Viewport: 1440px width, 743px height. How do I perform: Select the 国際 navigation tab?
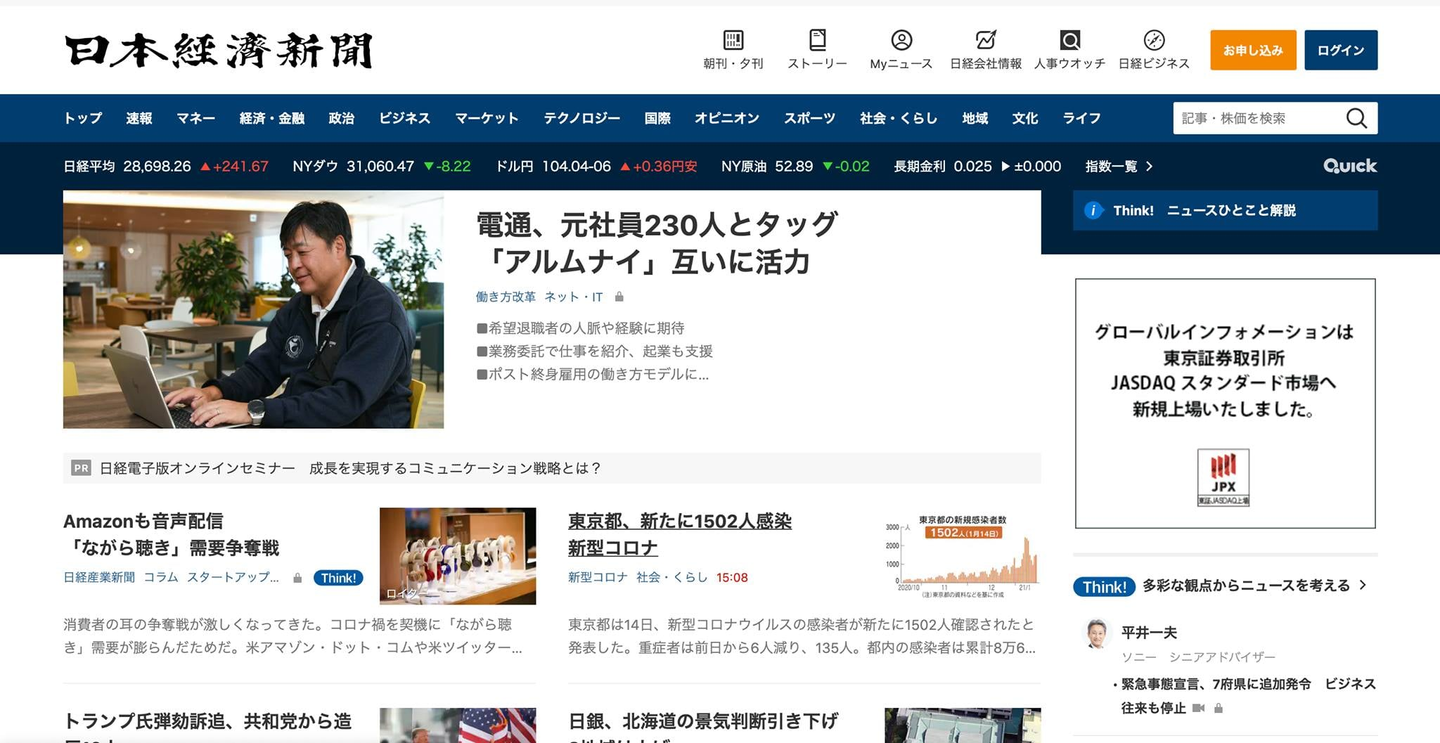(x=658, y=118)
